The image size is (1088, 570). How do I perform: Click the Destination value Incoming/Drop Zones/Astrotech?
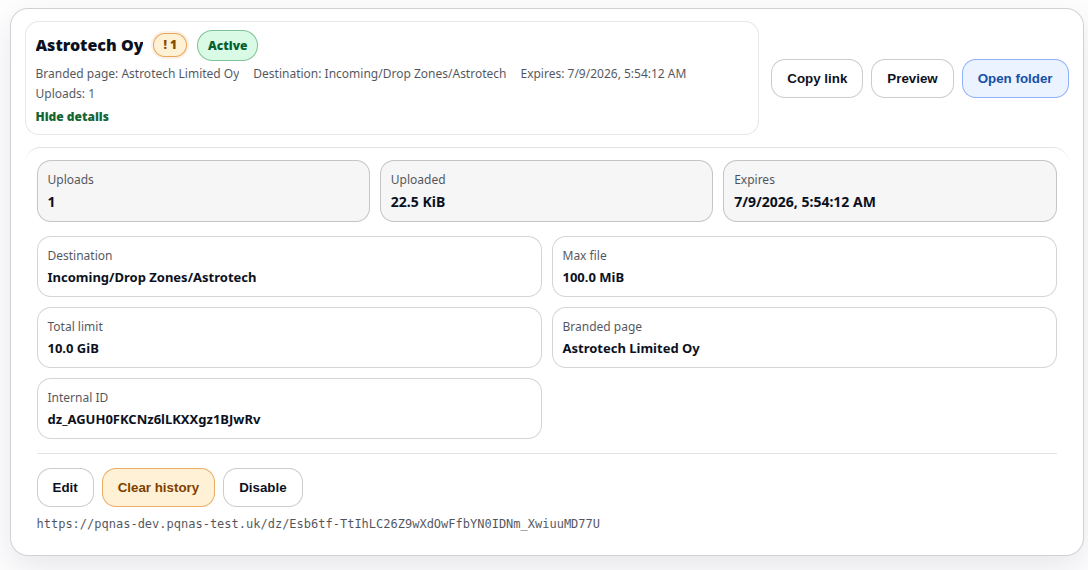coord(152,278)
